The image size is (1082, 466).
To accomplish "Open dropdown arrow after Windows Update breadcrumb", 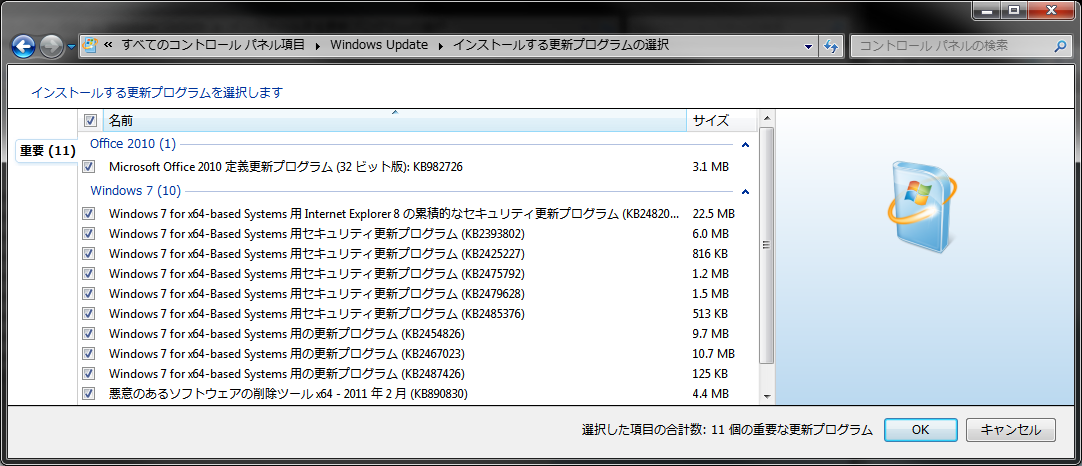I will 441,46.
